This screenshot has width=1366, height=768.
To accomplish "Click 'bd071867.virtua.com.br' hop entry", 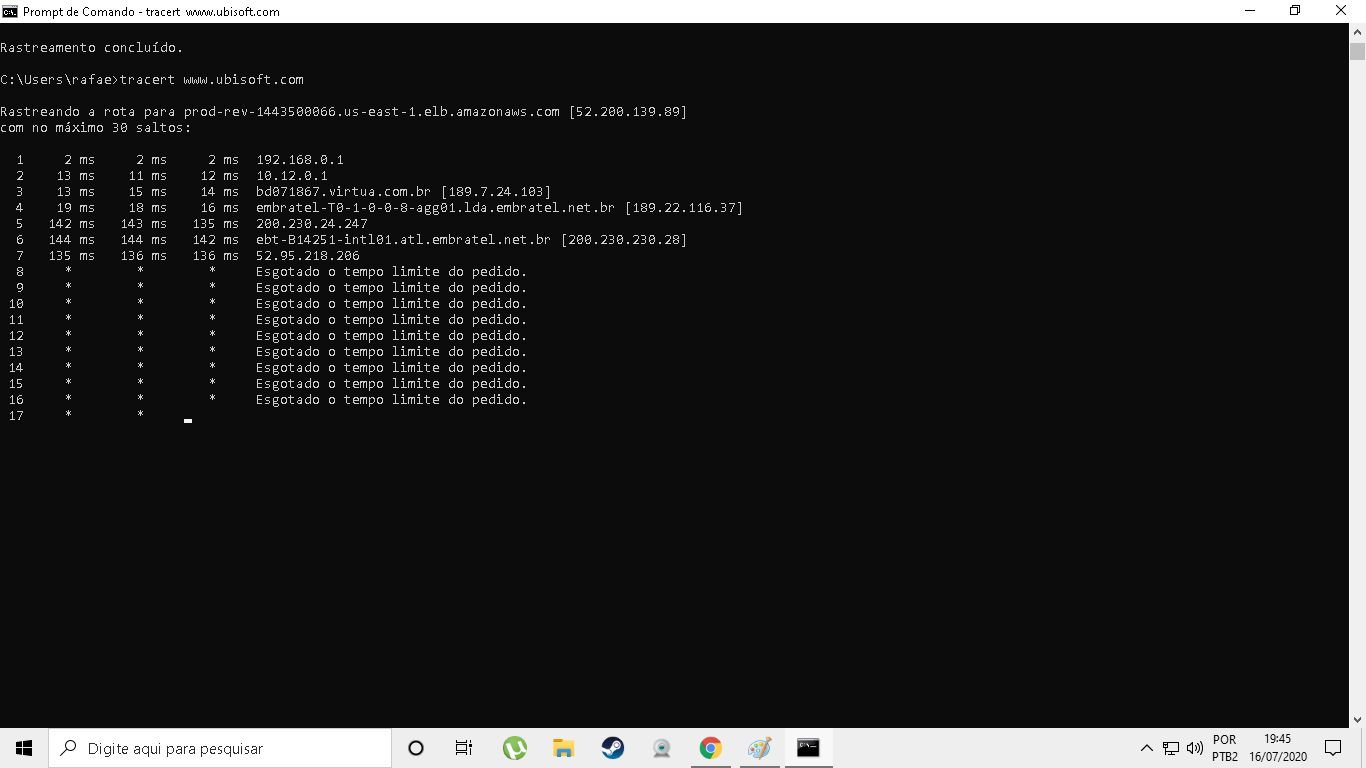I will coord(344,191).
